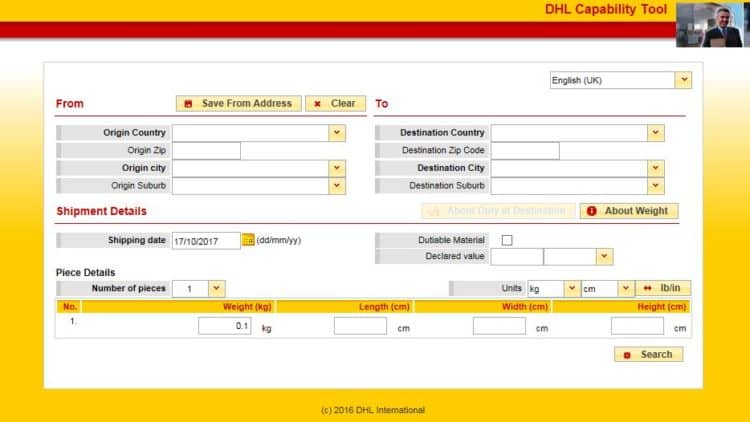Open the kg weight units dropdown
This screenshot has width=750, height=422.
tap(572, 288)
